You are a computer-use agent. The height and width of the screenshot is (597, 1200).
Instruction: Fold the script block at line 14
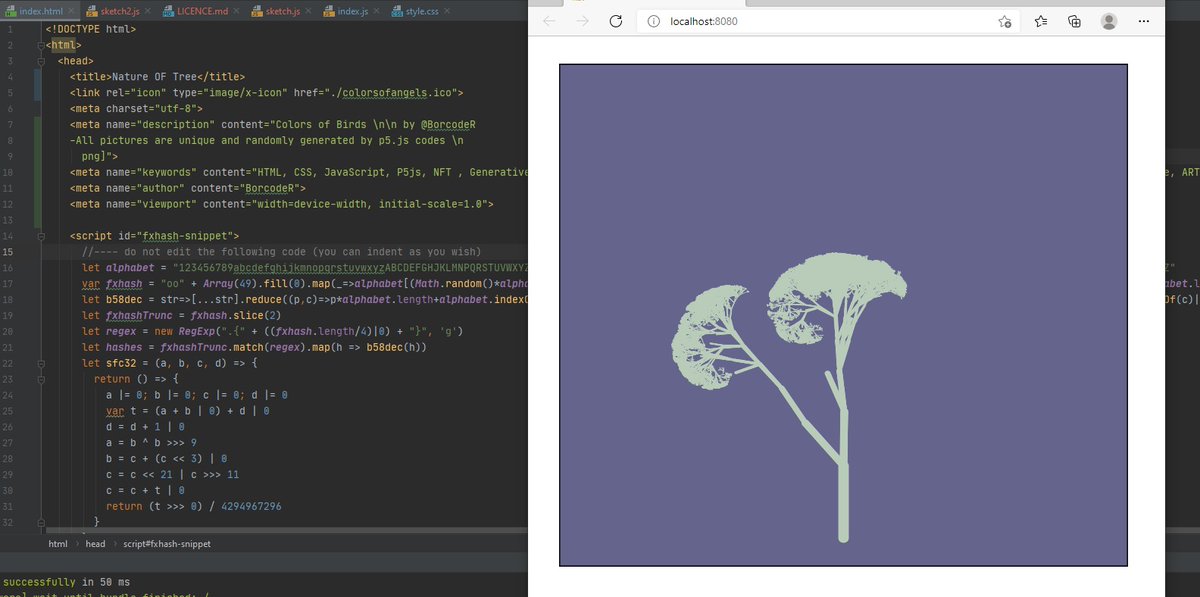tap(41, 235)
